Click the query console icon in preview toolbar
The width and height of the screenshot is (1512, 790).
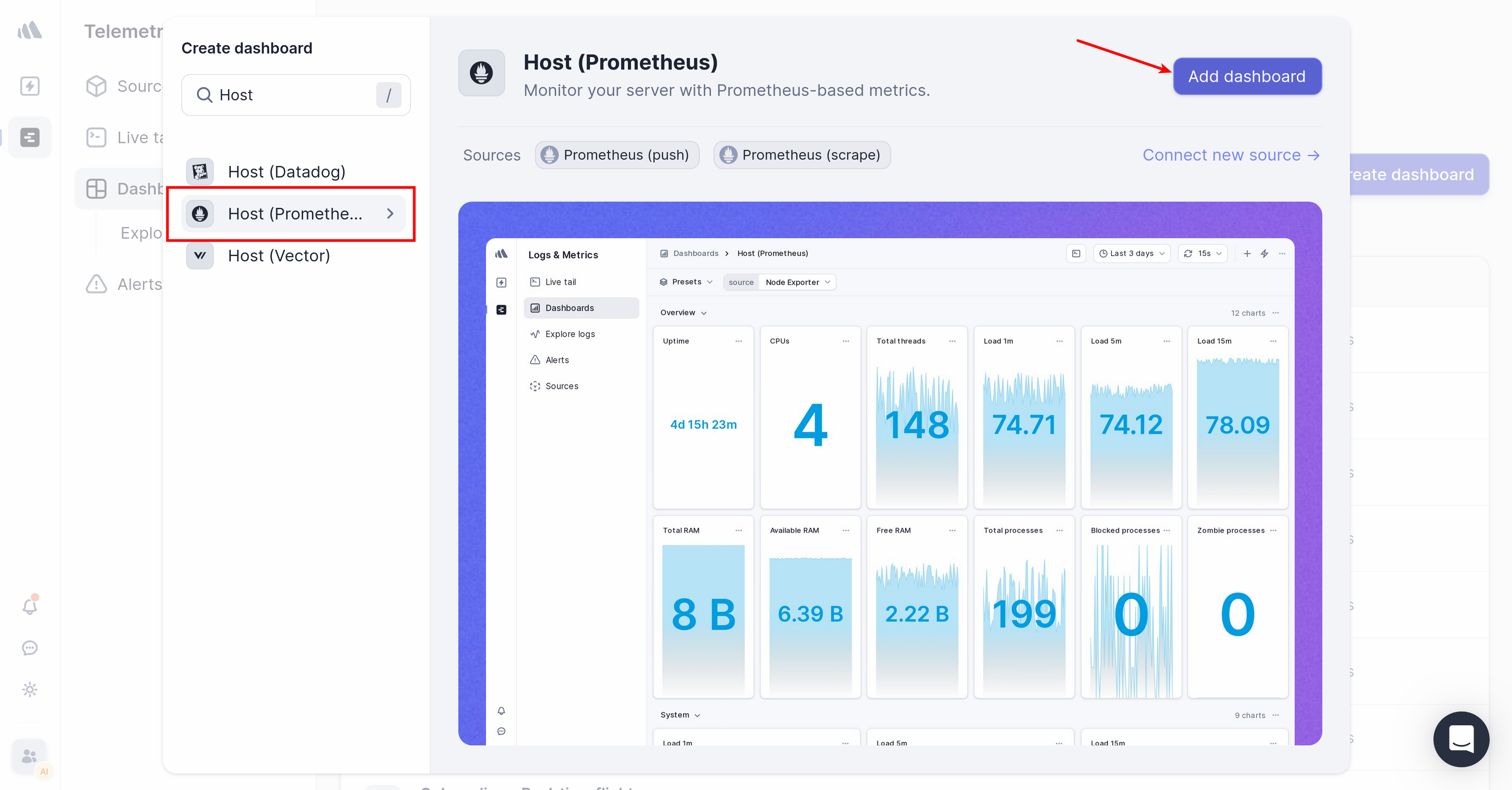pos(1075,253)
